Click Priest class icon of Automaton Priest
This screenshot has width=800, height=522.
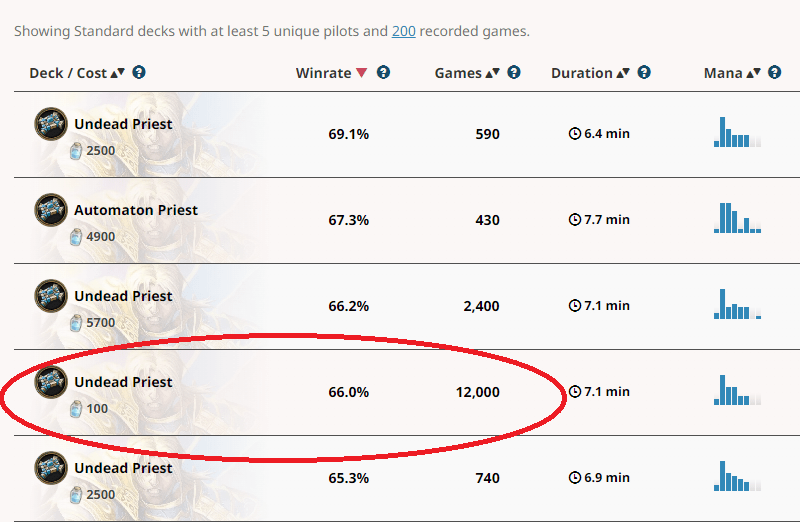point(50,210)
